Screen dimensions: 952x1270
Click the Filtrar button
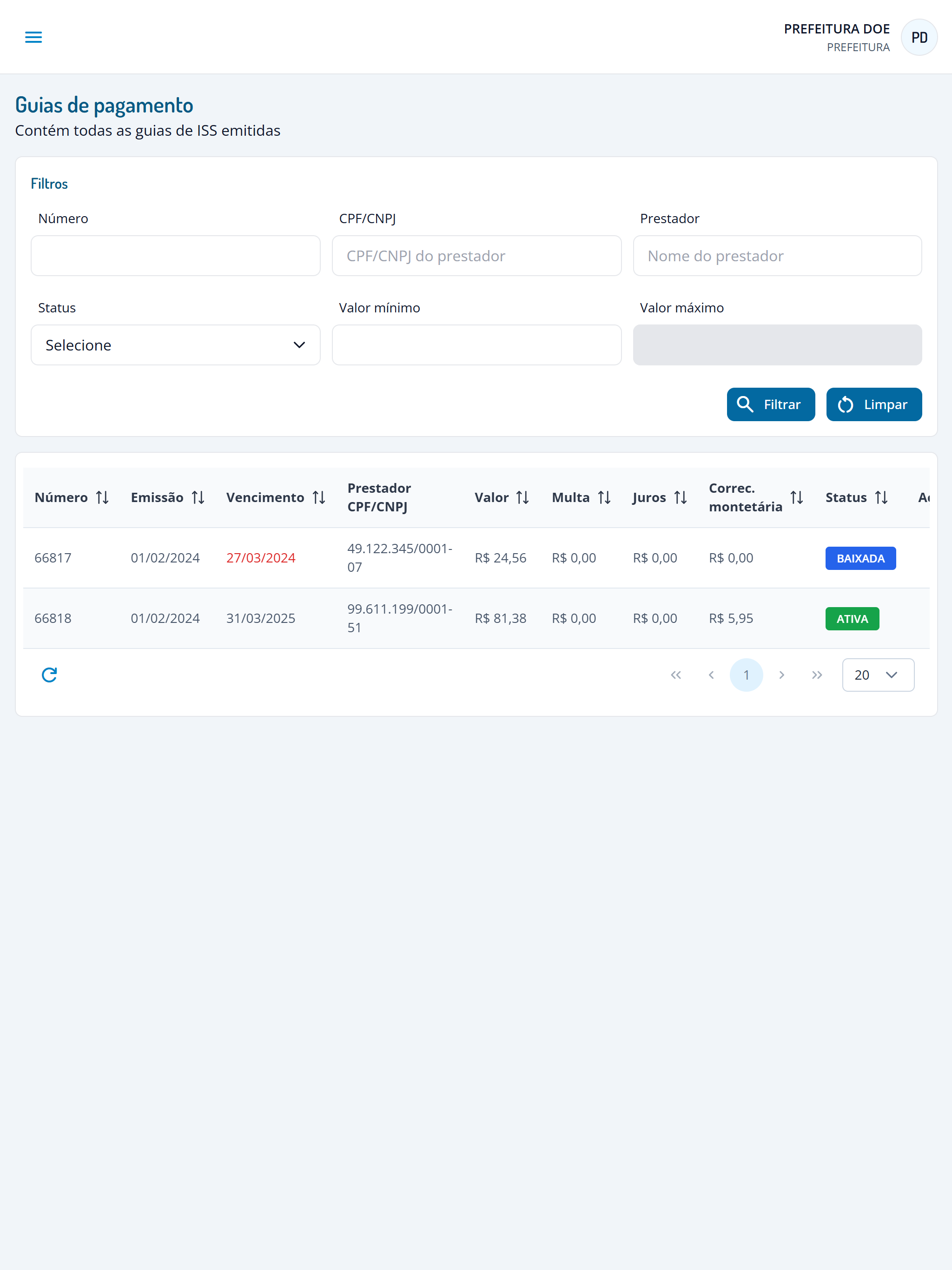click(771, 404)
